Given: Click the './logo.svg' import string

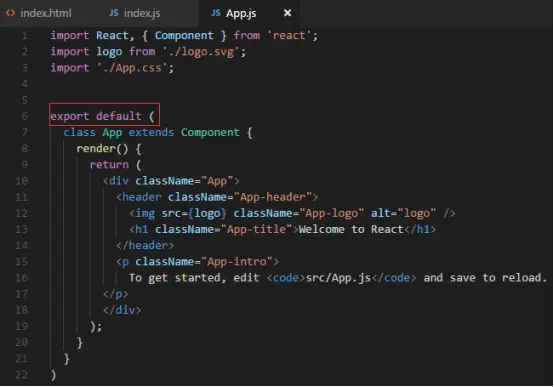Looking at the screenshot, I should [201, 52].
